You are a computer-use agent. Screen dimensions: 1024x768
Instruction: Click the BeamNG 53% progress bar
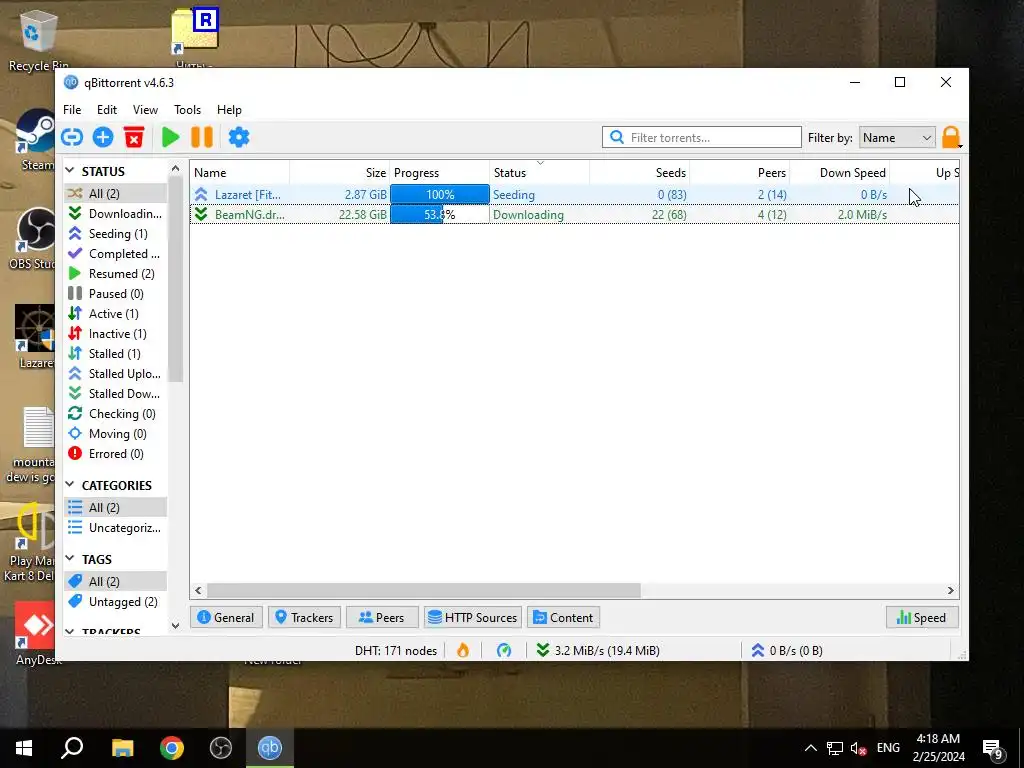pos(440,214)
